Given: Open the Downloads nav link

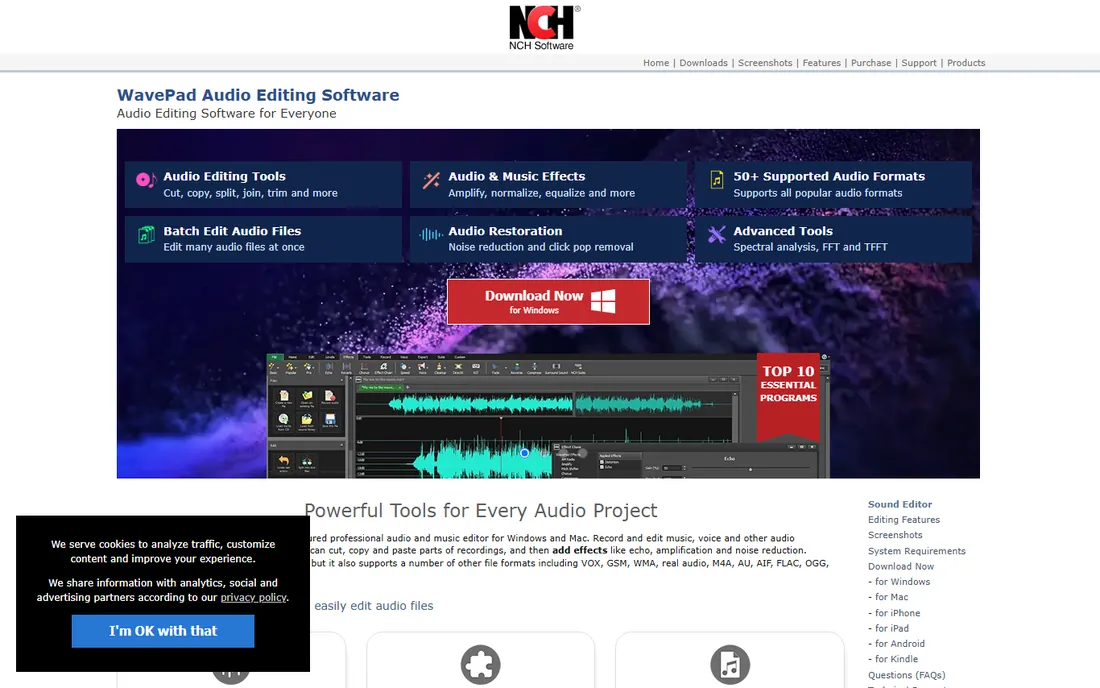Looking at the screenshot, I should [x=703, y=63].
